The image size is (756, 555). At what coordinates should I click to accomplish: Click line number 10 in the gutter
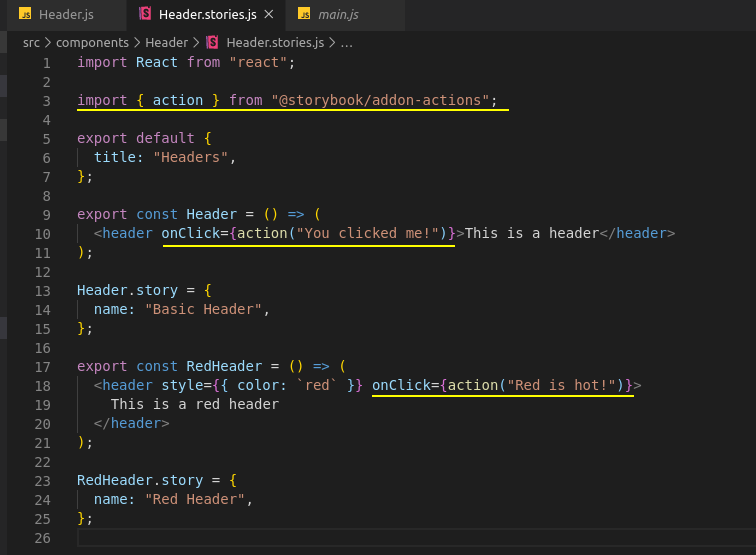coord(42,234)
